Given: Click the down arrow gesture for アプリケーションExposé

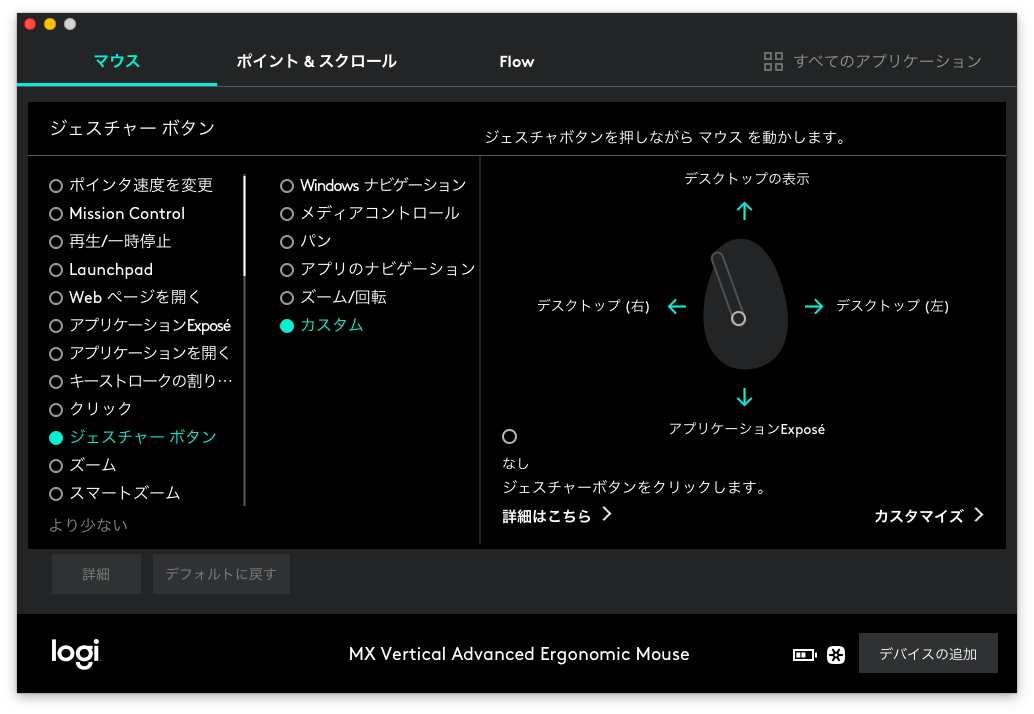Looking at the screenshot, I should click(744, 397).
